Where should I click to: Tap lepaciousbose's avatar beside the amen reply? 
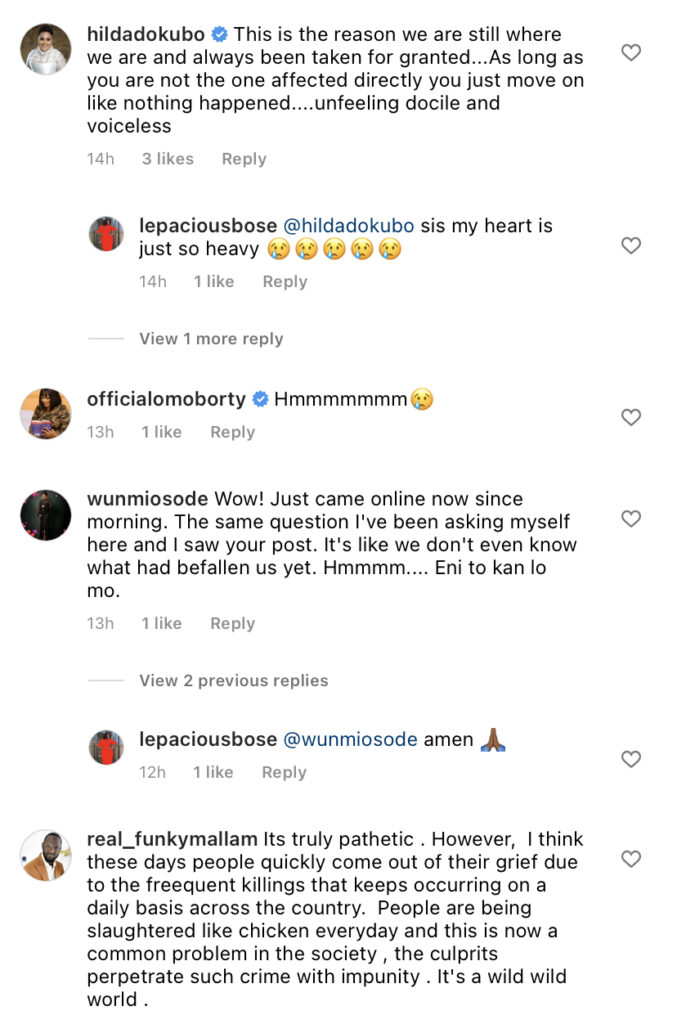pos(107,747)
